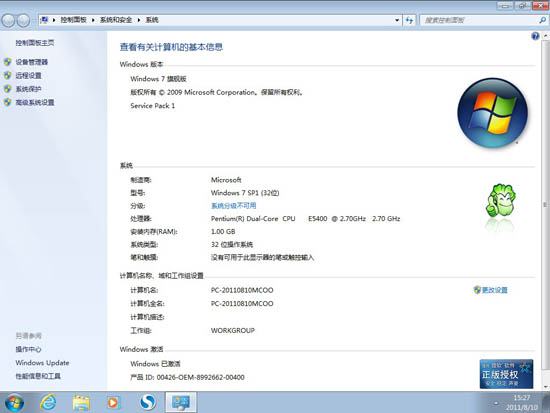Open 系统保护 link

[28, 89]
